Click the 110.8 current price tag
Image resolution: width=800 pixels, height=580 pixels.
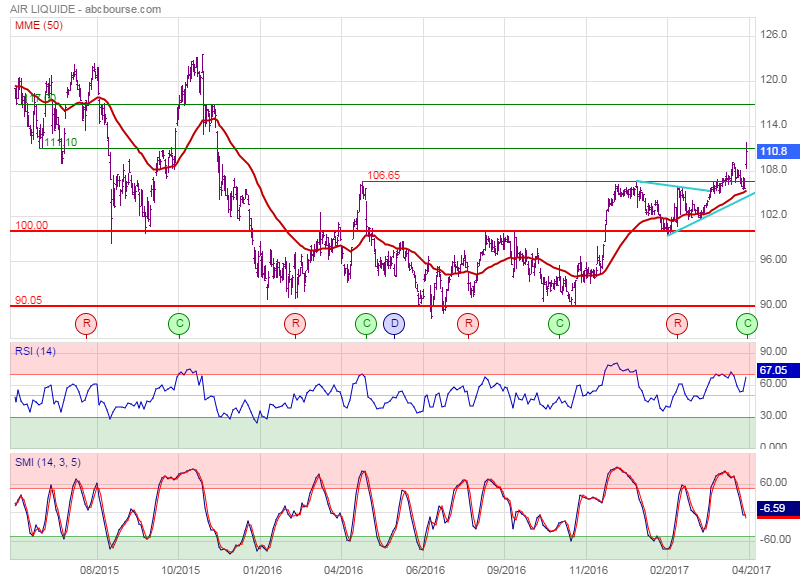click(775, 151)
